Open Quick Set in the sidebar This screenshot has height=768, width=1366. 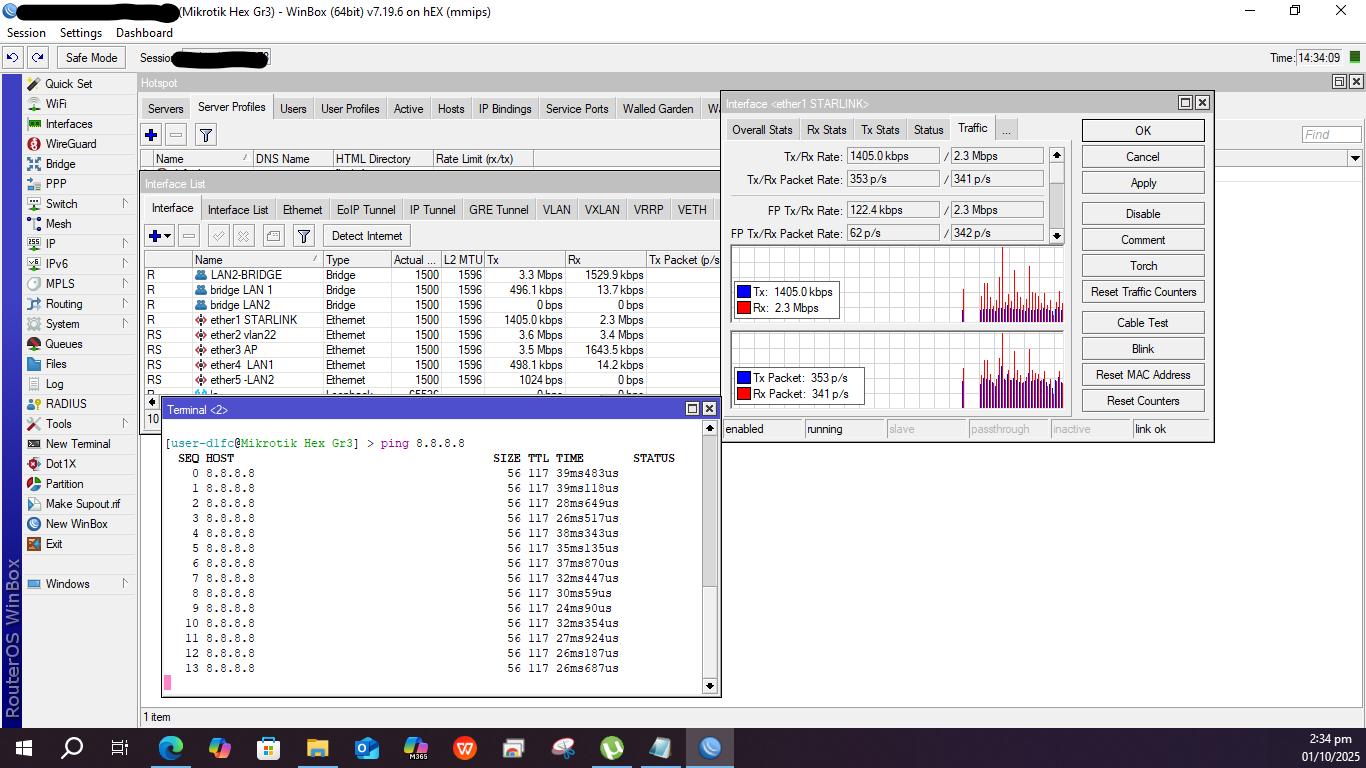(x=68, y=84)
